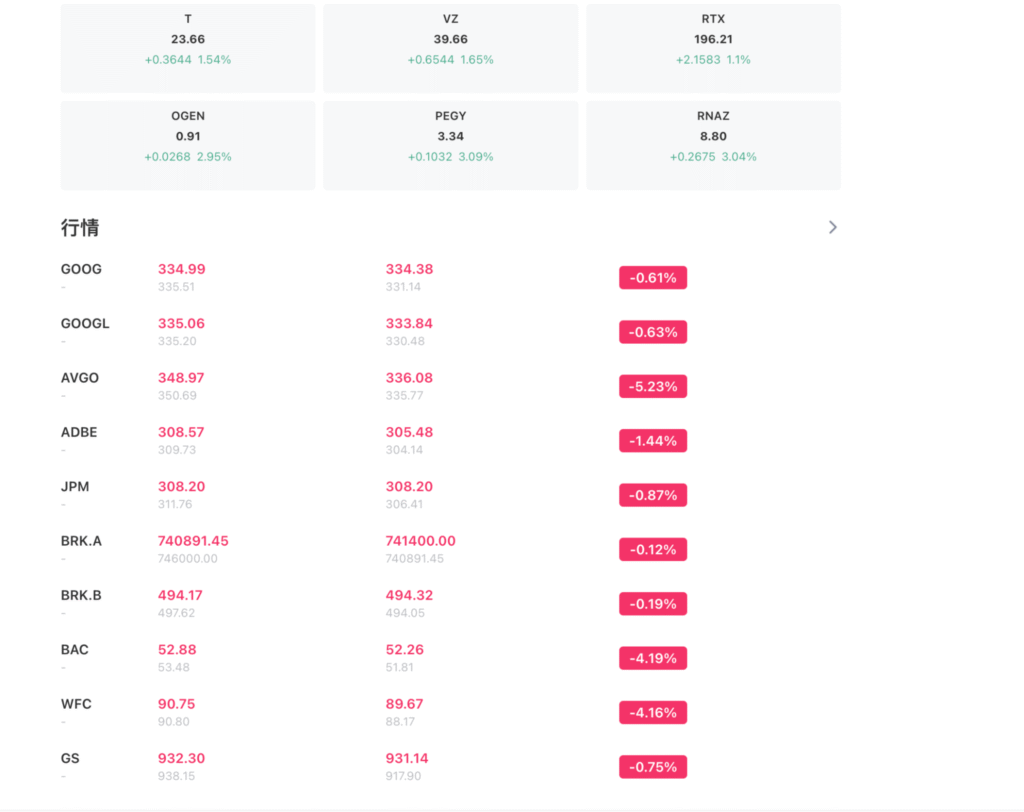
Task: Click the 行情 section heading
Action: 80,228
